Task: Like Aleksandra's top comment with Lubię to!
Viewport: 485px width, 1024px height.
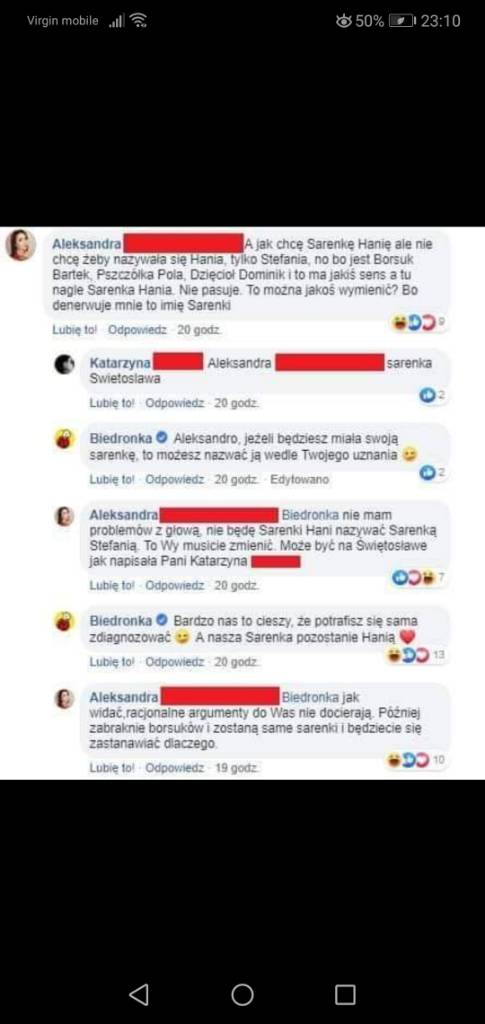Action: pos(74,330)
